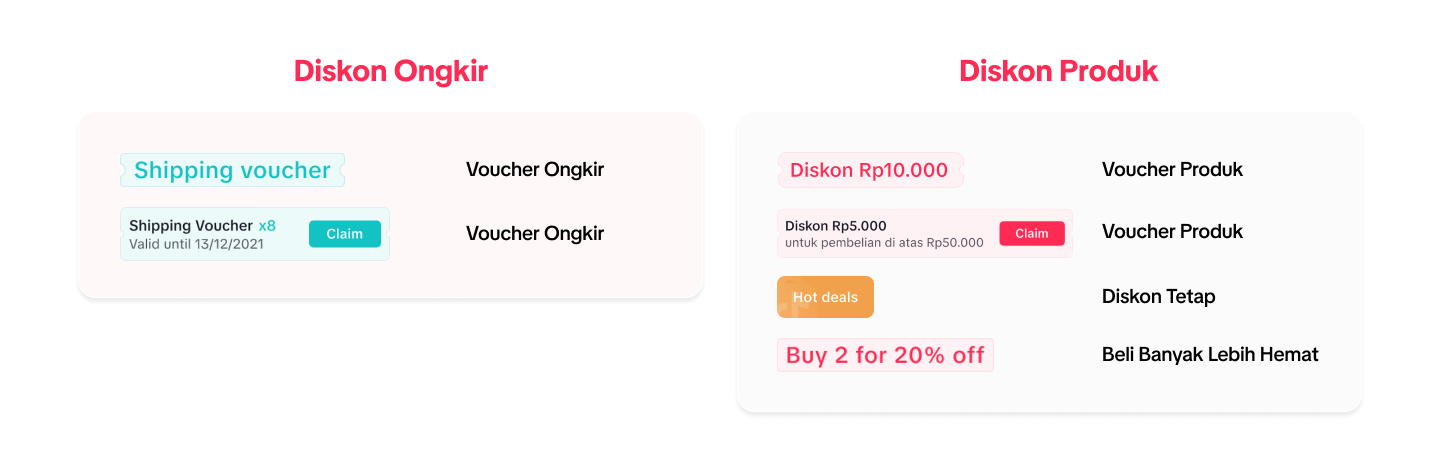Click Voucher Produk label beside the red Claim card

1172,232
